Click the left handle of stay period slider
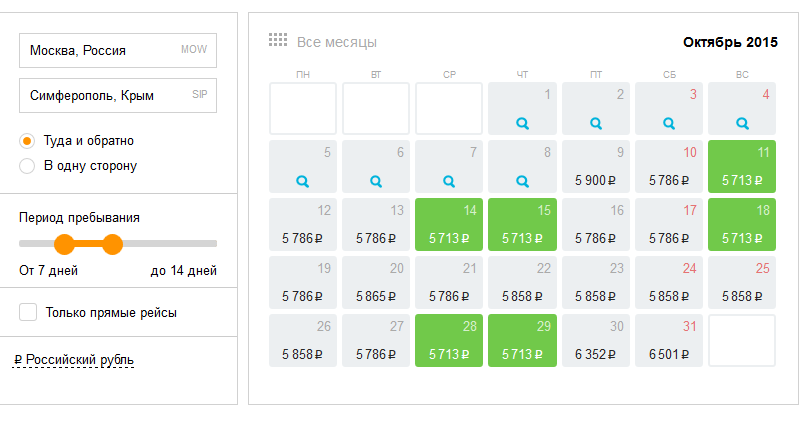 pos(65,243)
